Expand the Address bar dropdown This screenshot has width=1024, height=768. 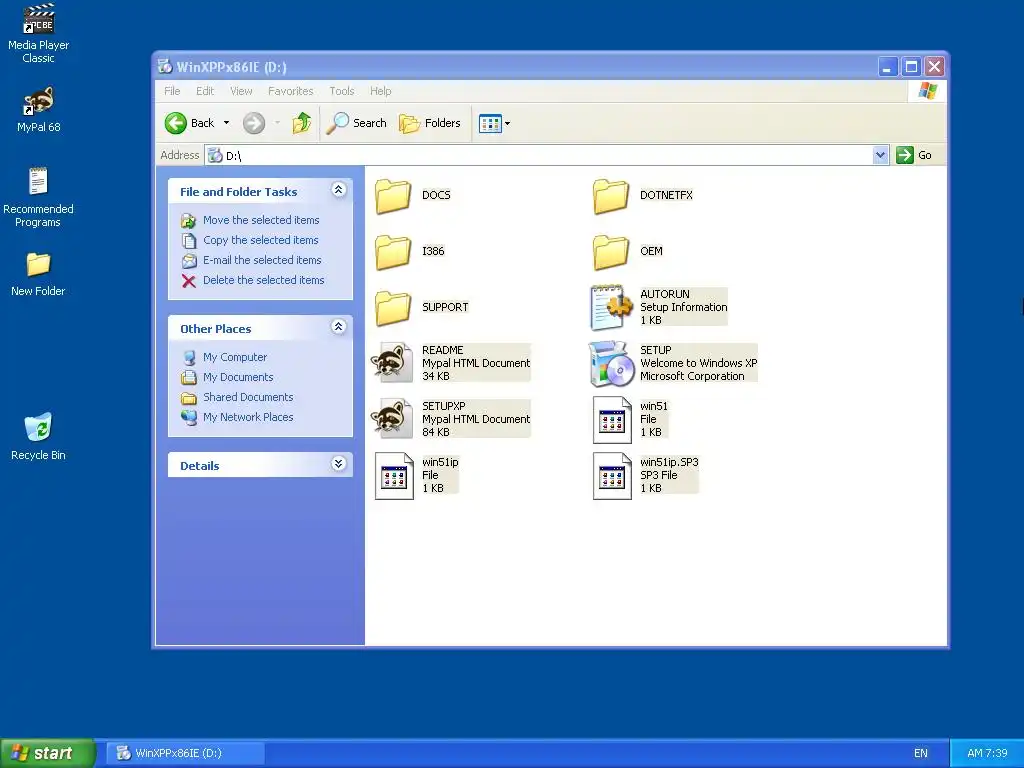pos(880,155)
